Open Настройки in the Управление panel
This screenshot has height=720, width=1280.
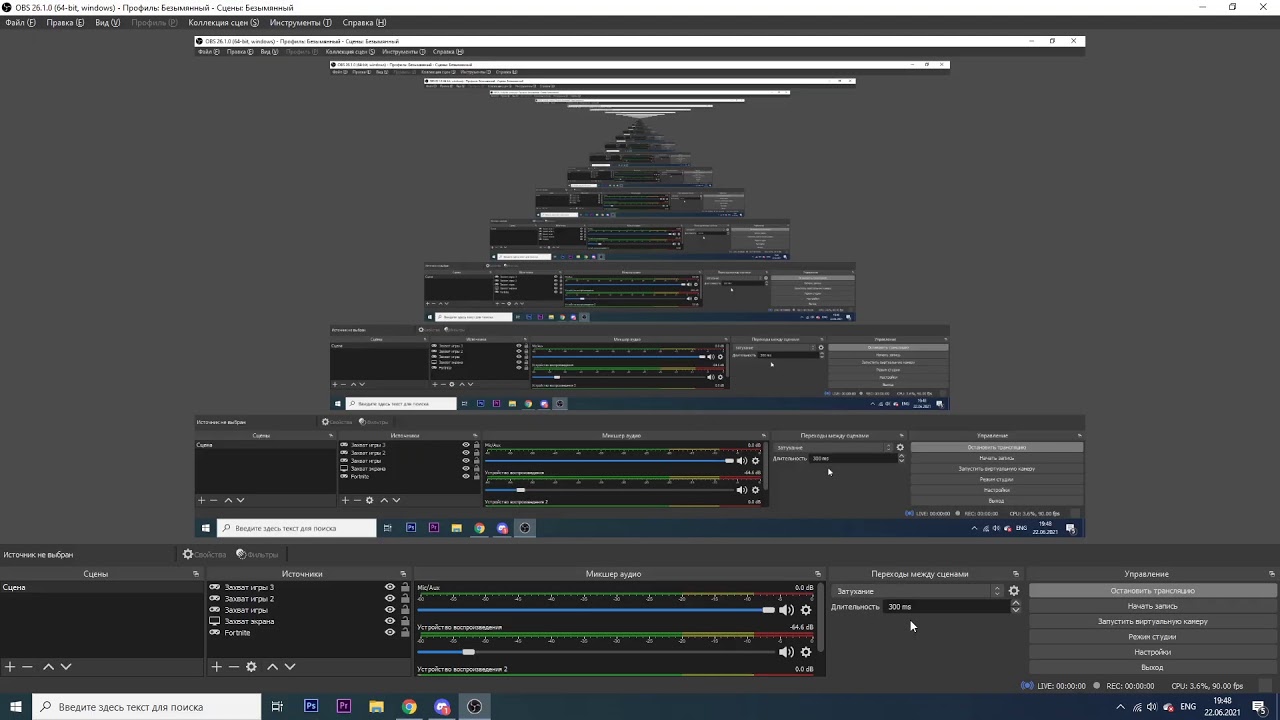1152,652
